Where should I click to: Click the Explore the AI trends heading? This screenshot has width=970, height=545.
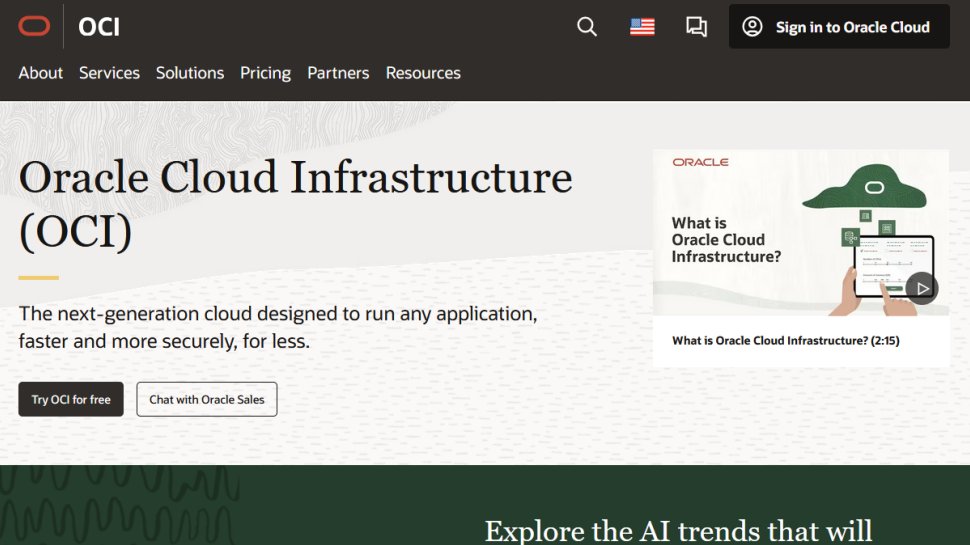click(x=678, y=531)
